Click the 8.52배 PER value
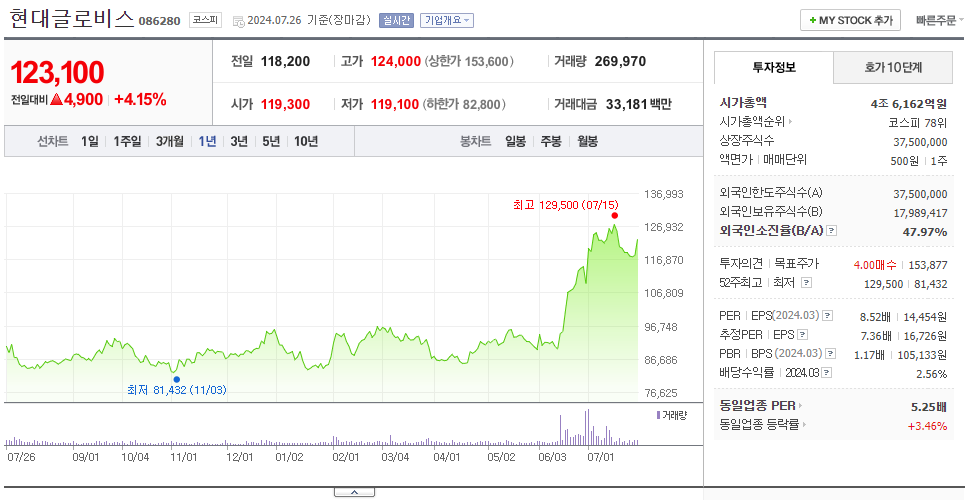Screen dimensions: 968x500 click(875, 317)
